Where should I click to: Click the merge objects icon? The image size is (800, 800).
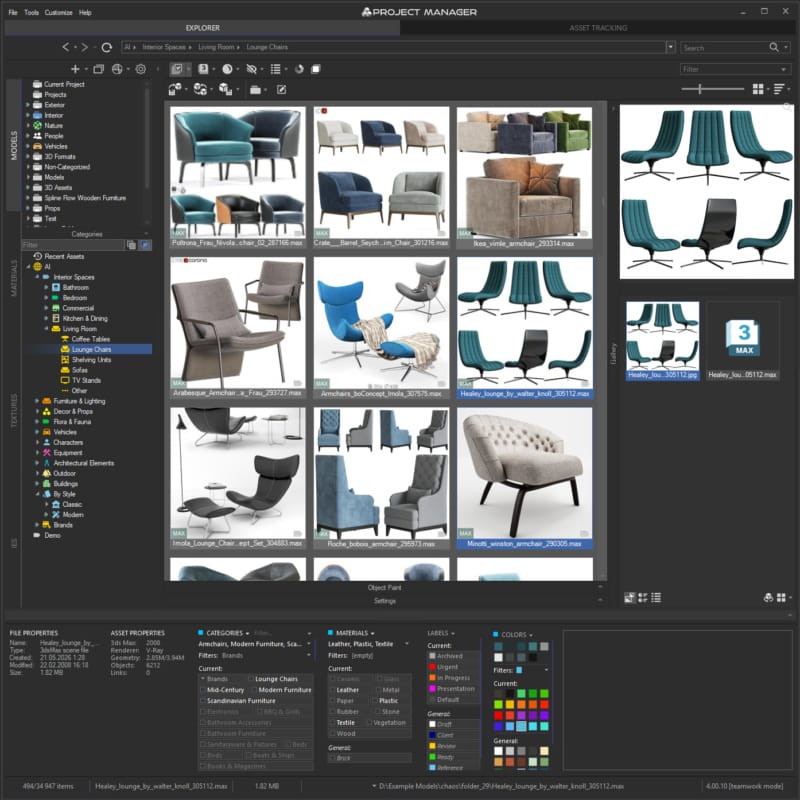coord(174,89)
